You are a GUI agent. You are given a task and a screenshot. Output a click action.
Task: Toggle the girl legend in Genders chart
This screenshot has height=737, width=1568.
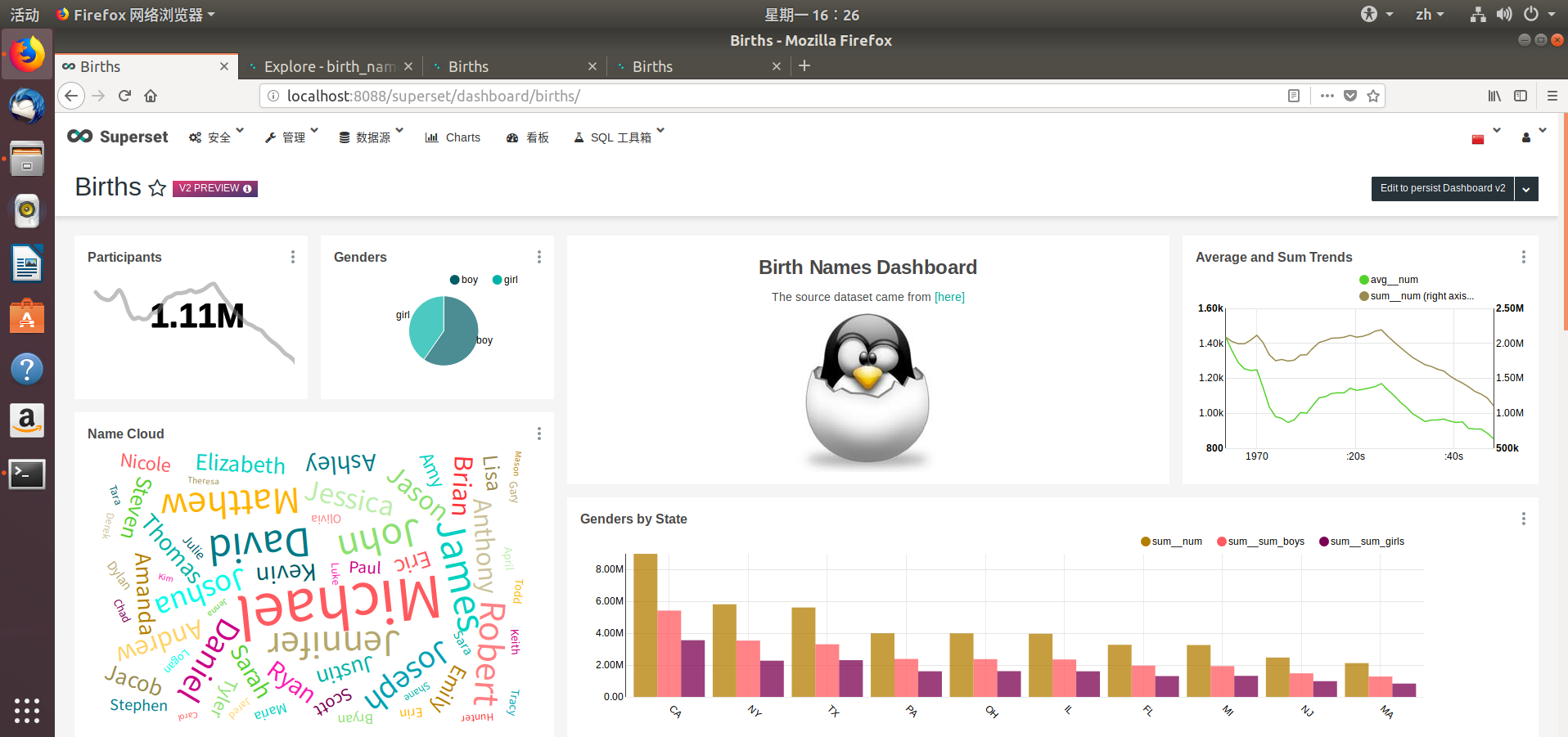tap(505, 280)
